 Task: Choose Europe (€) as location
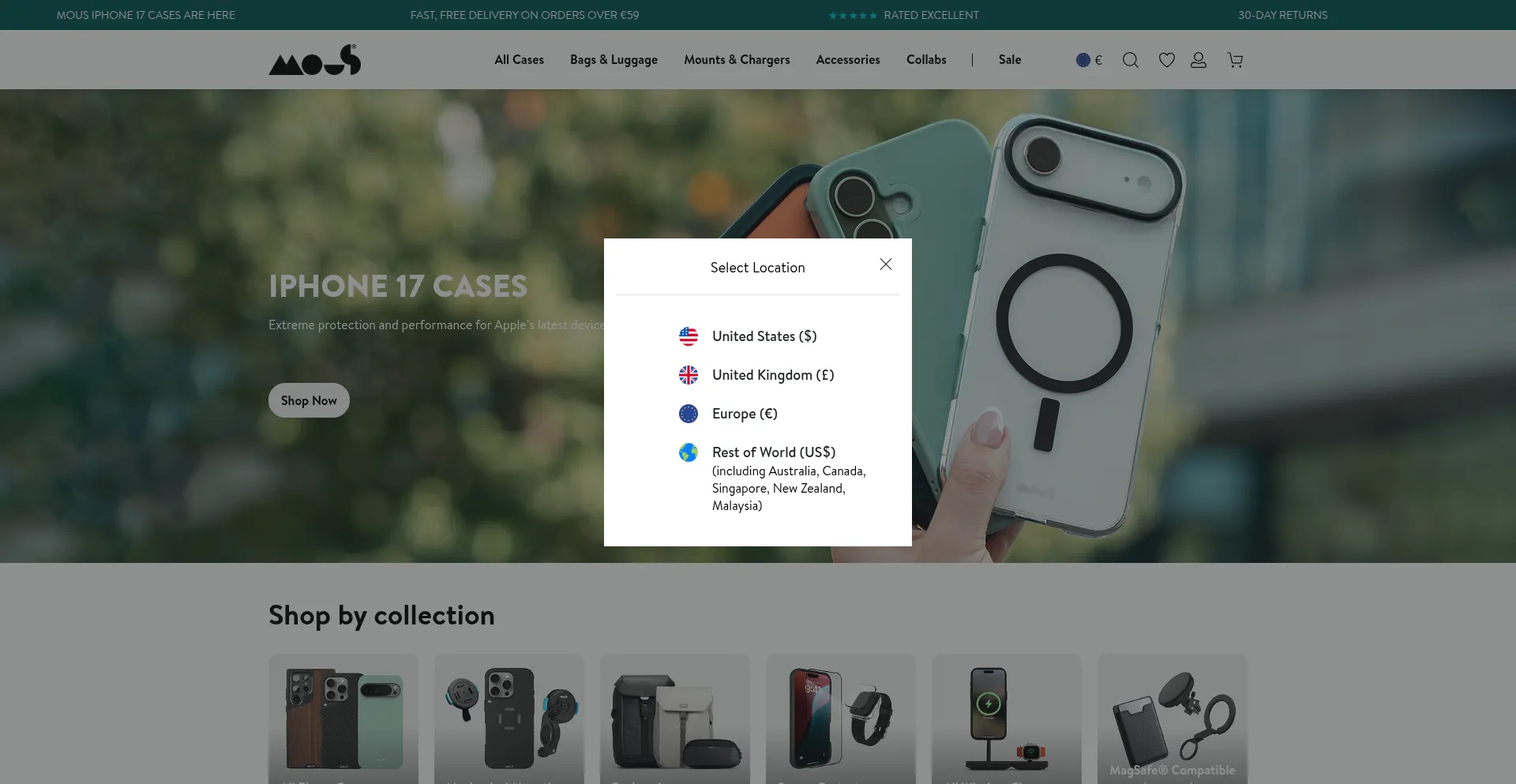[x=744, y=414]
